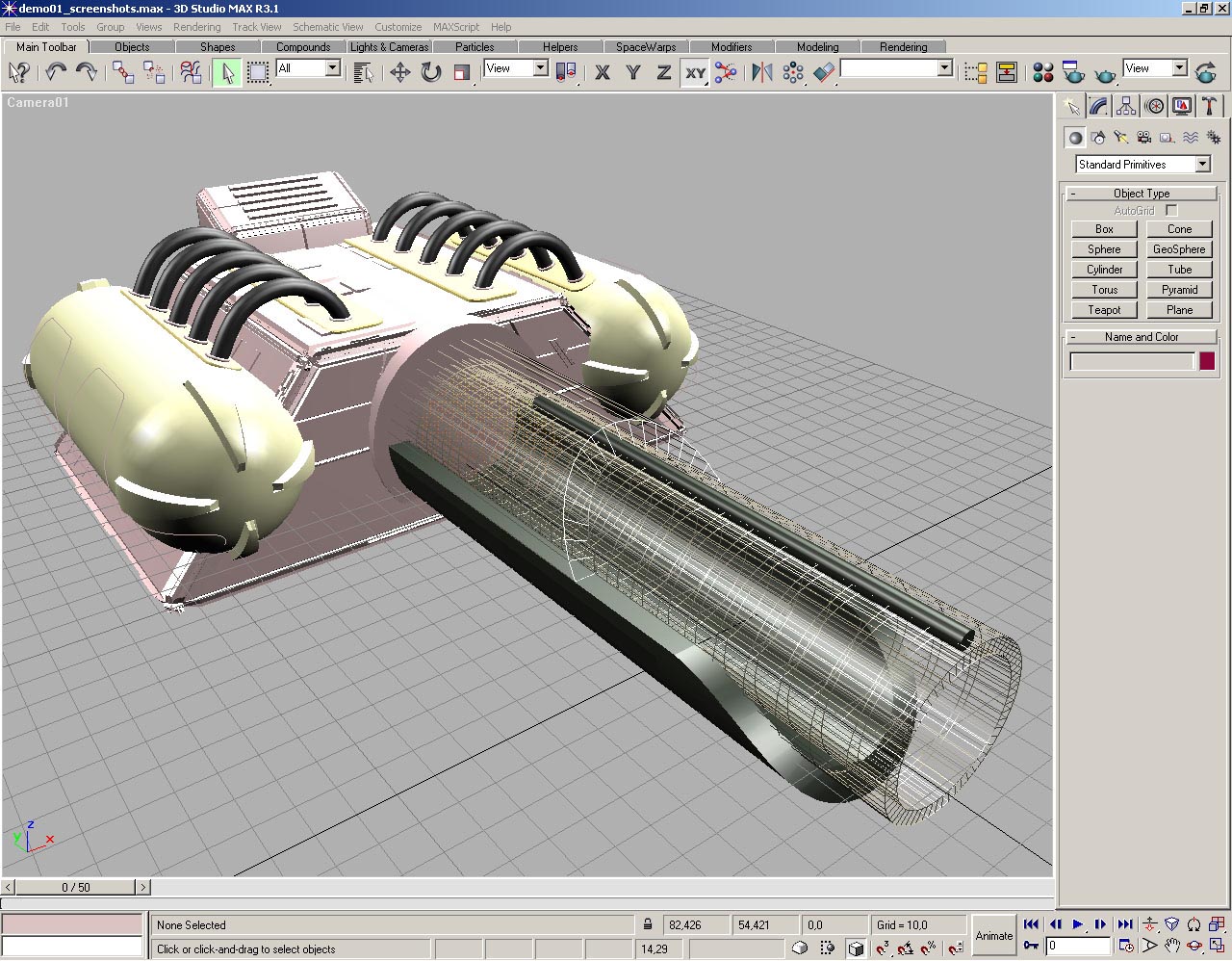Open the Rendering menu
Viewport: 1232px width, 961px height.
click(x=196, y=27)
